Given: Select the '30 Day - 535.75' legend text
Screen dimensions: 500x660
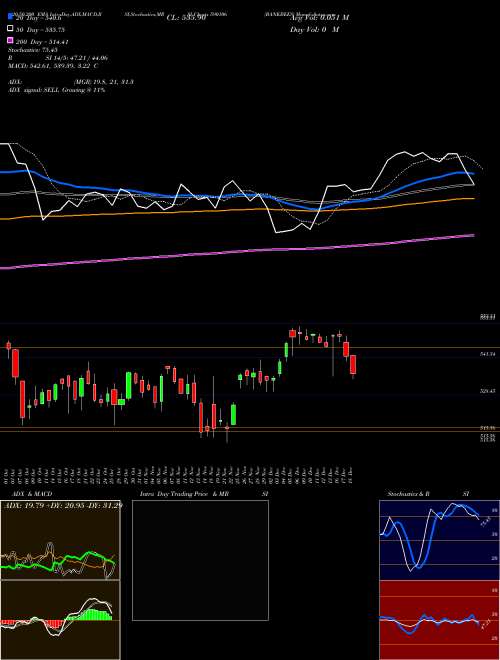Looking at the screenshot, I should coord(40,29).
